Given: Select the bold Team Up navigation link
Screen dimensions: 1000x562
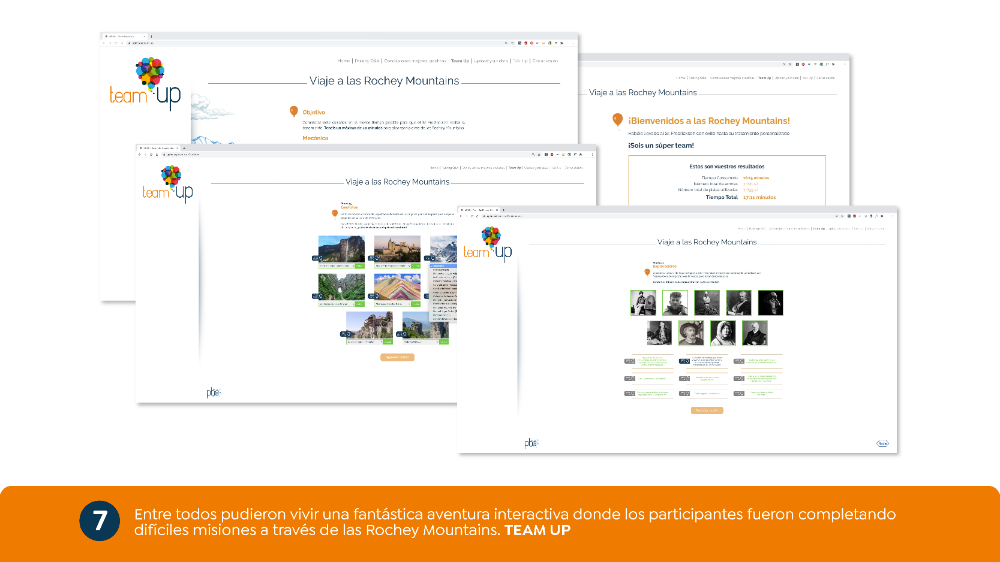Looking at the screenshot, I should tap(459, 61).
